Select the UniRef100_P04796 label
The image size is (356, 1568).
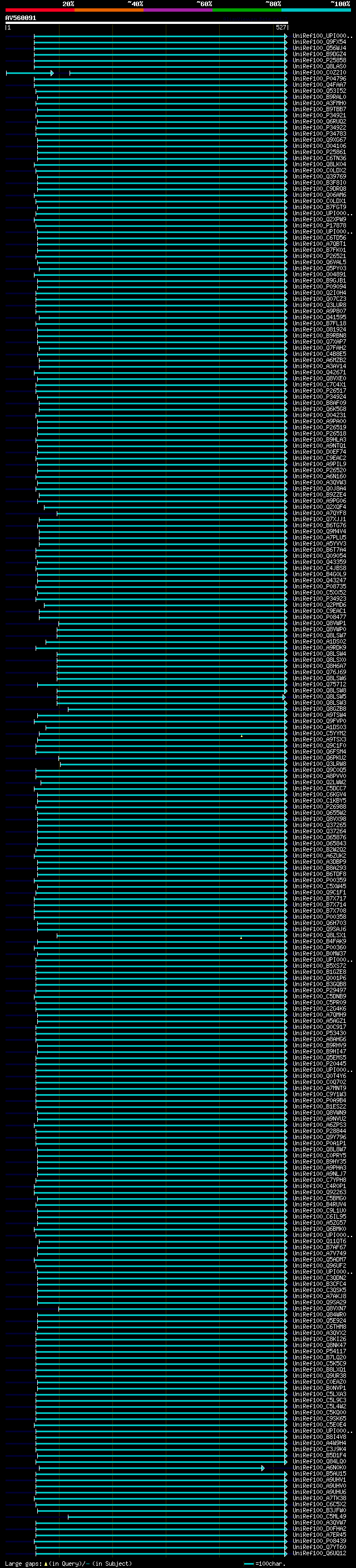pyautogui.click(x=319, y=78)
